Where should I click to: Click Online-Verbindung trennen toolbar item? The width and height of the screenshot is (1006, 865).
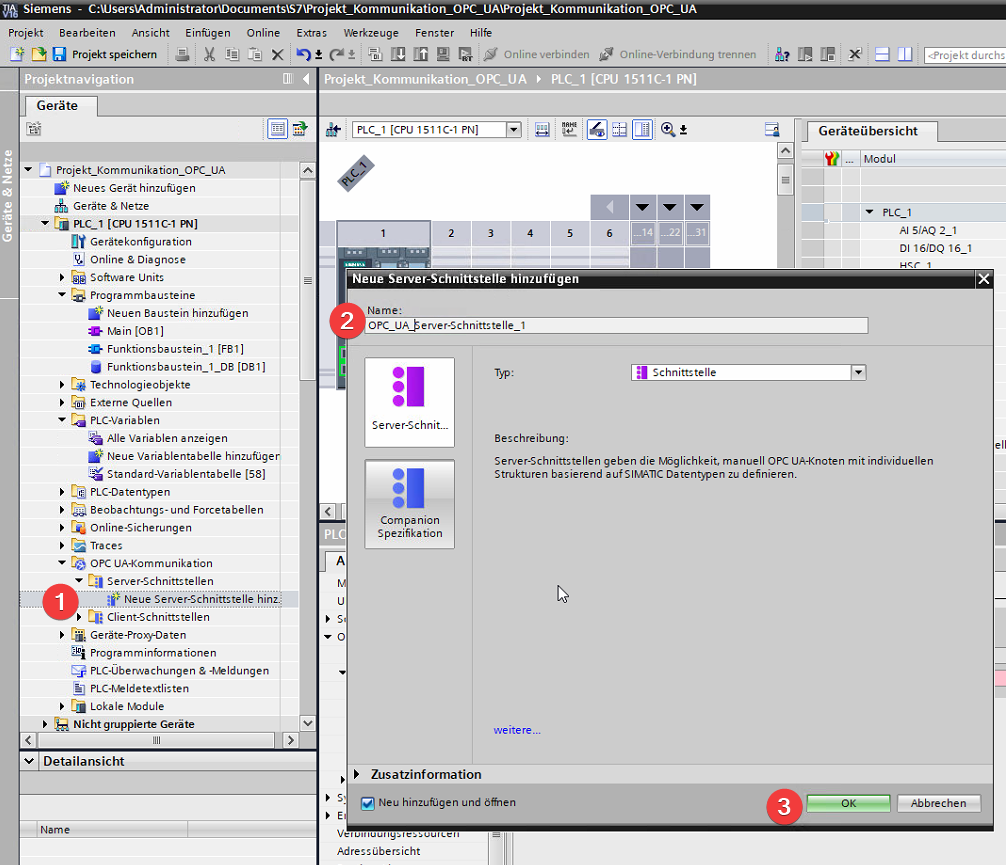[678, 55]
